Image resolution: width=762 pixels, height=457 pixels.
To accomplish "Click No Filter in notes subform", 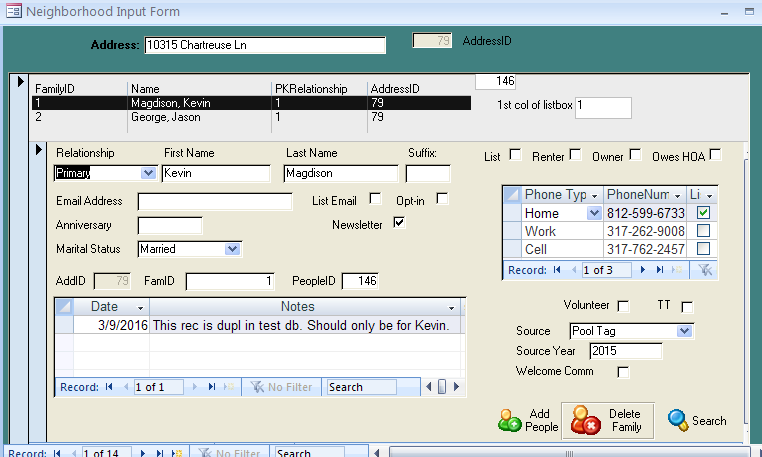I will click(x=281, y=387).
